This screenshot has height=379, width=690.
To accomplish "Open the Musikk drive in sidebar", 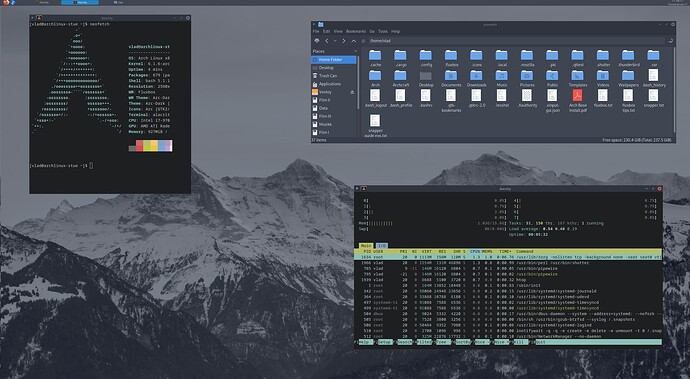I will coord(334,124).
